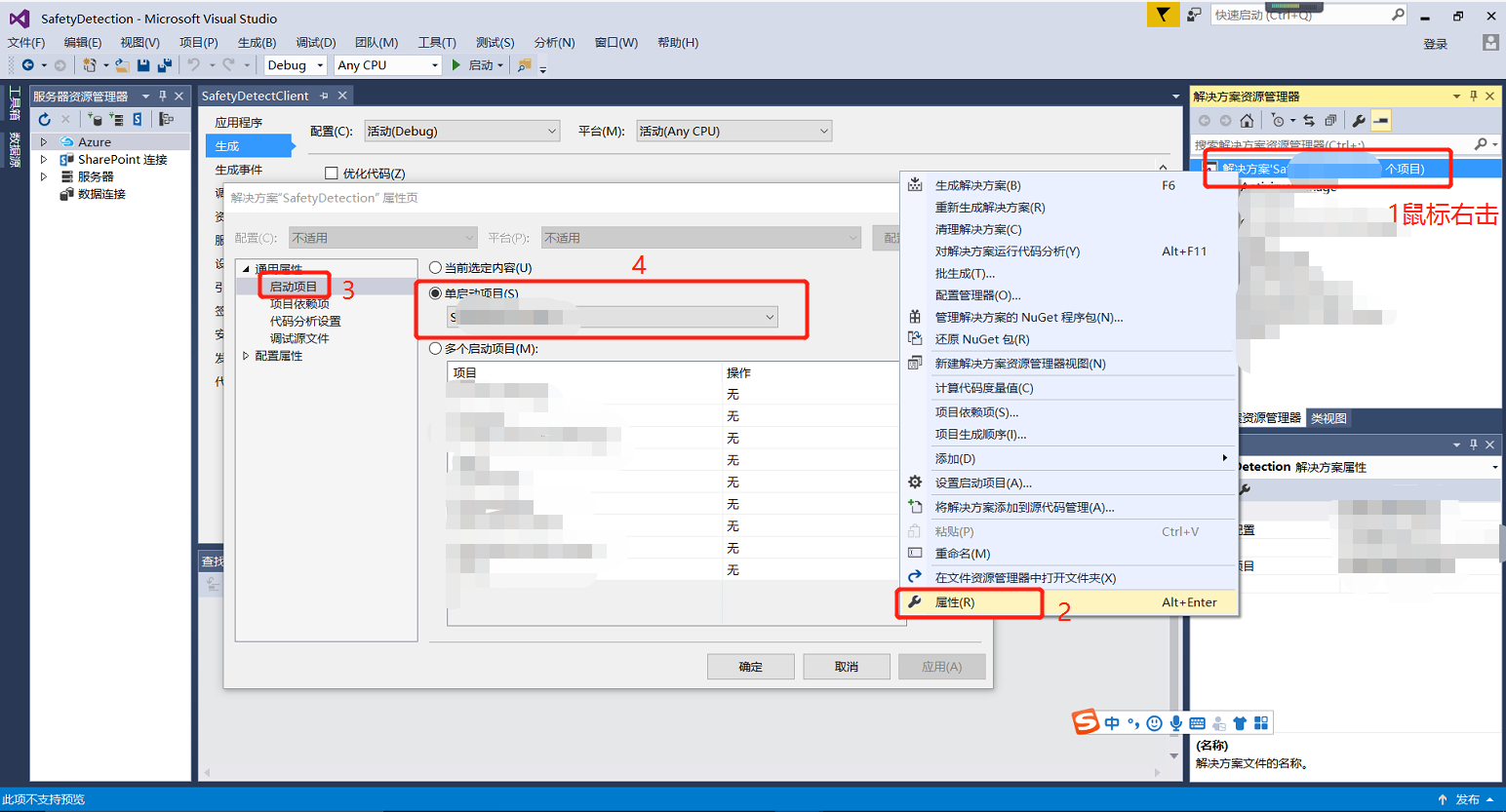Open the feedback icon beside Quick Launch

click(1194, 16)
